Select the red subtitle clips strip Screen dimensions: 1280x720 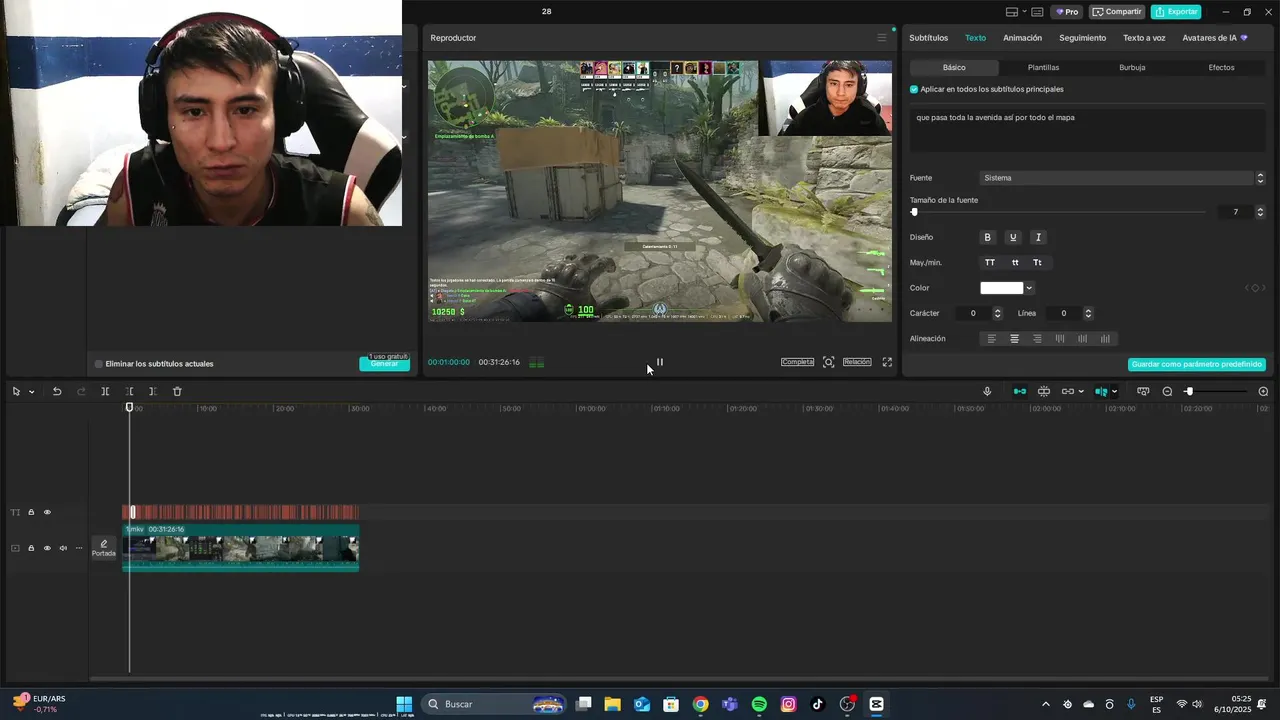coord(240,512)
